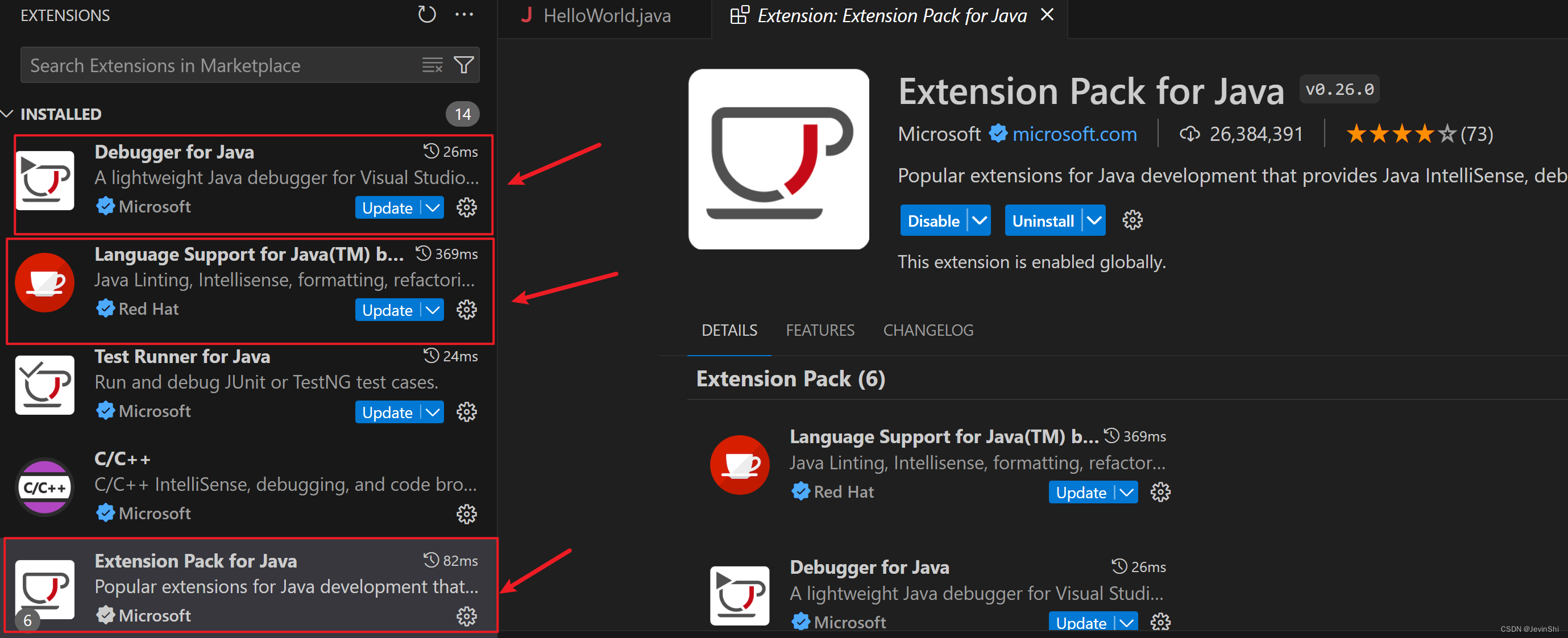This screenshot has height=638, width=1568.
Task: Expand the Uninstall button dropdown arrow
Action: (x=1094, y=220)
